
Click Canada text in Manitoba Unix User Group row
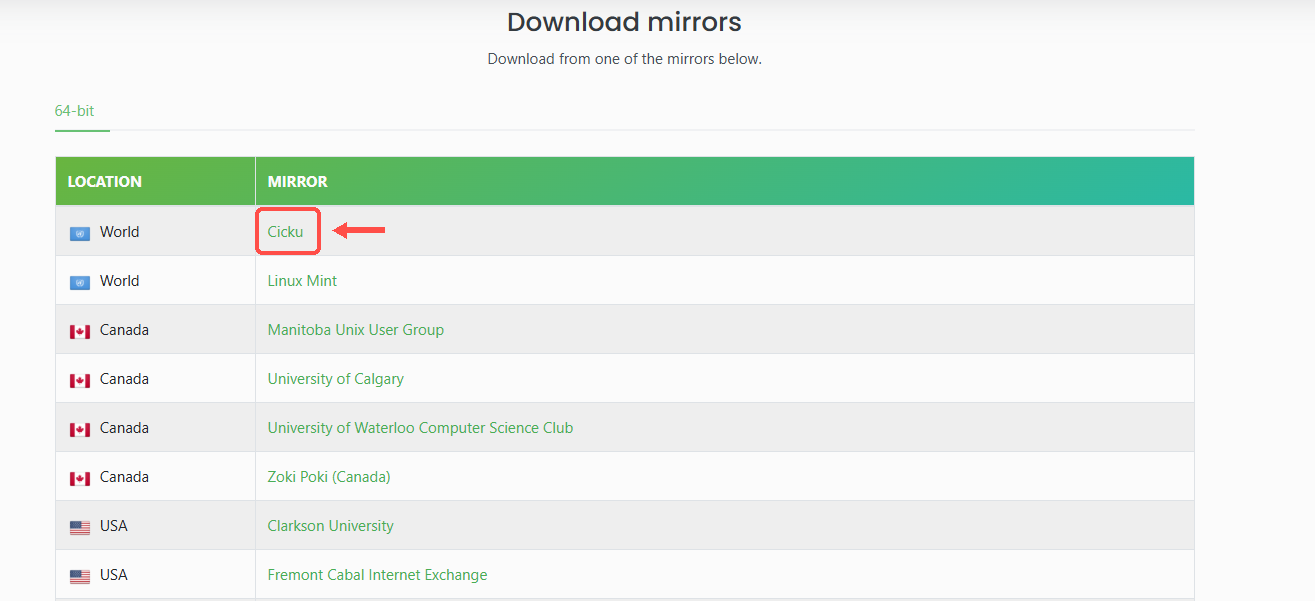(124, 330)
